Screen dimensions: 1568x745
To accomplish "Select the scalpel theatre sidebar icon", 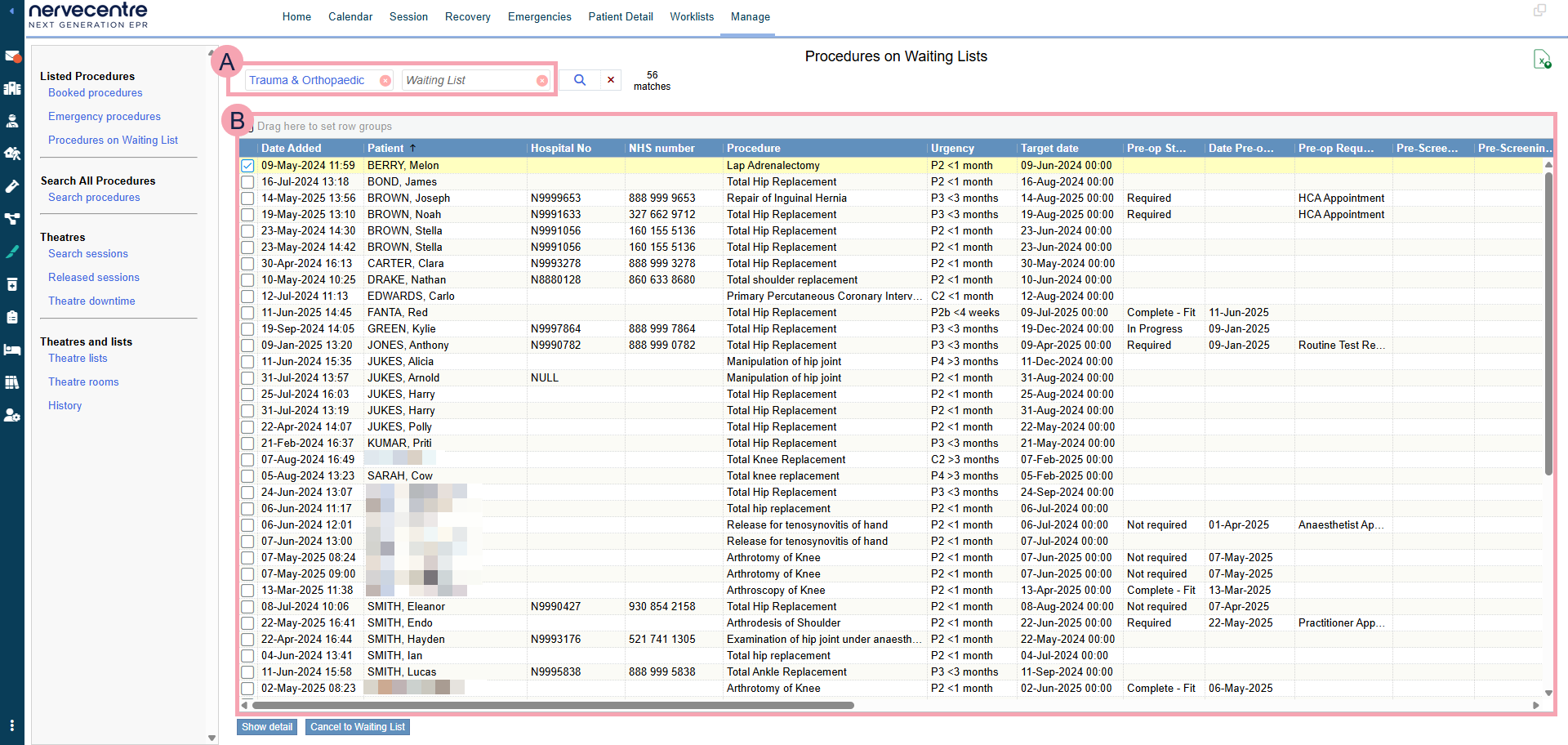I will point(12,252).
